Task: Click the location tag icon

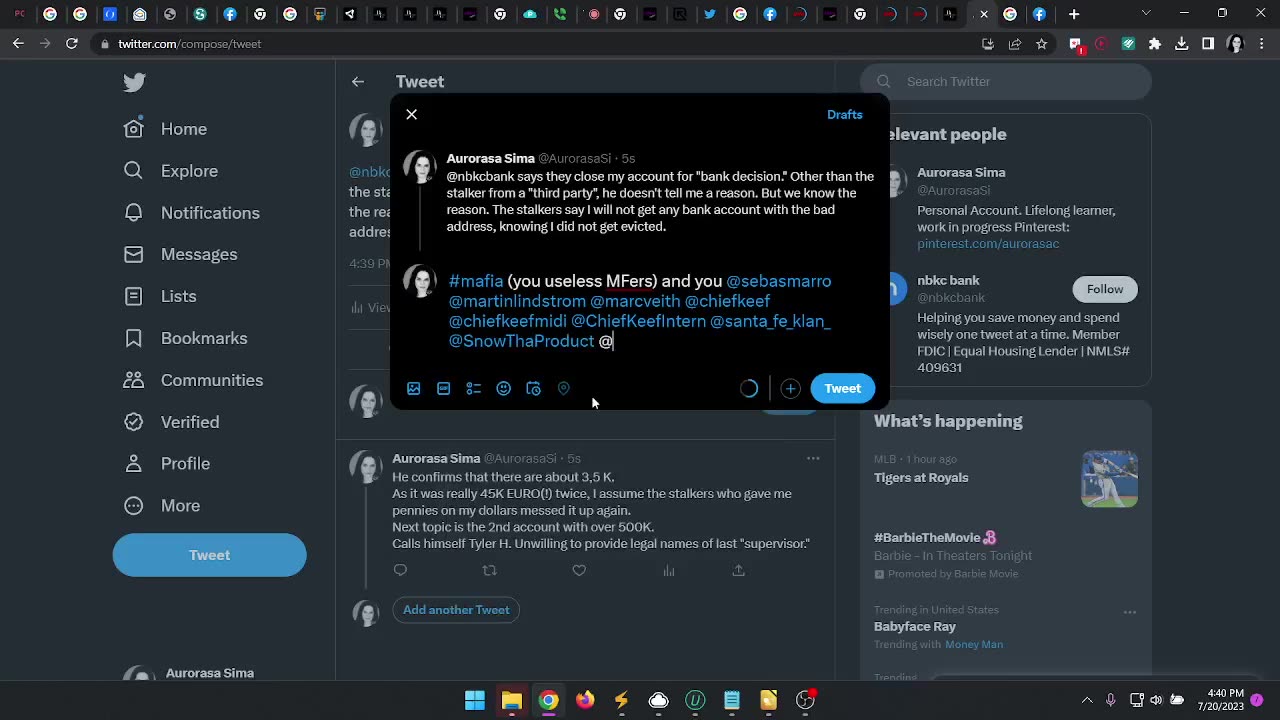Action: (x=564, y=389)
